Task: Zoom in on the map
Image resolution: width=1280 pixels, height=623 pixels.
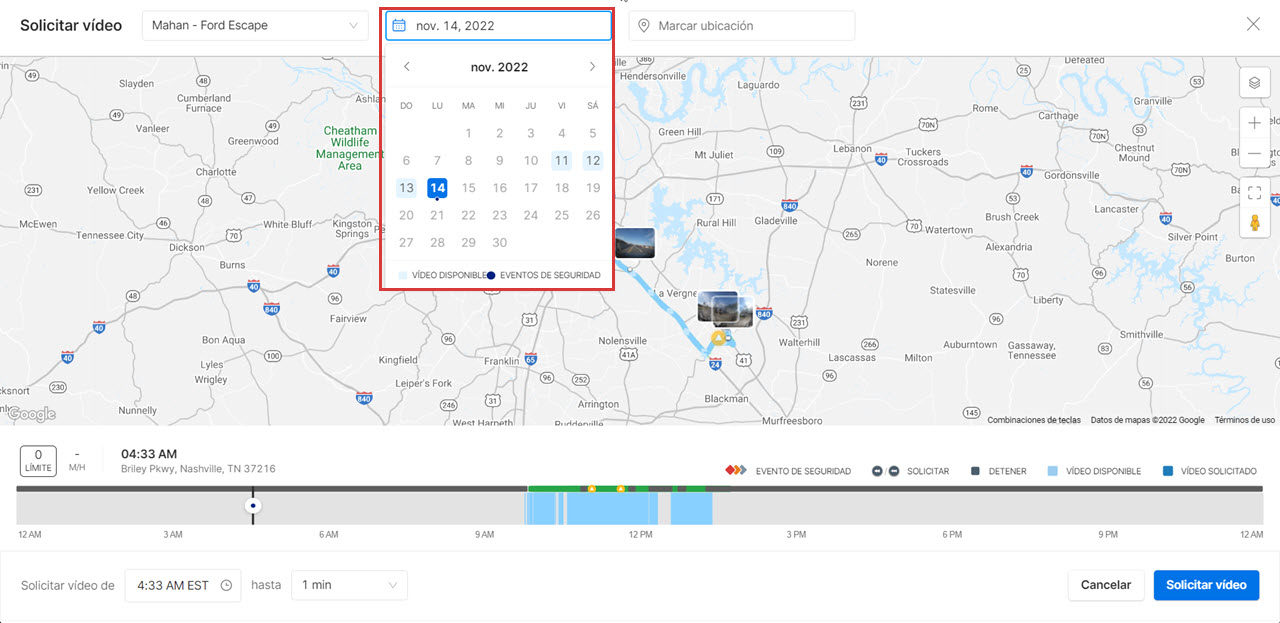Action: [x=1254, y=124]
